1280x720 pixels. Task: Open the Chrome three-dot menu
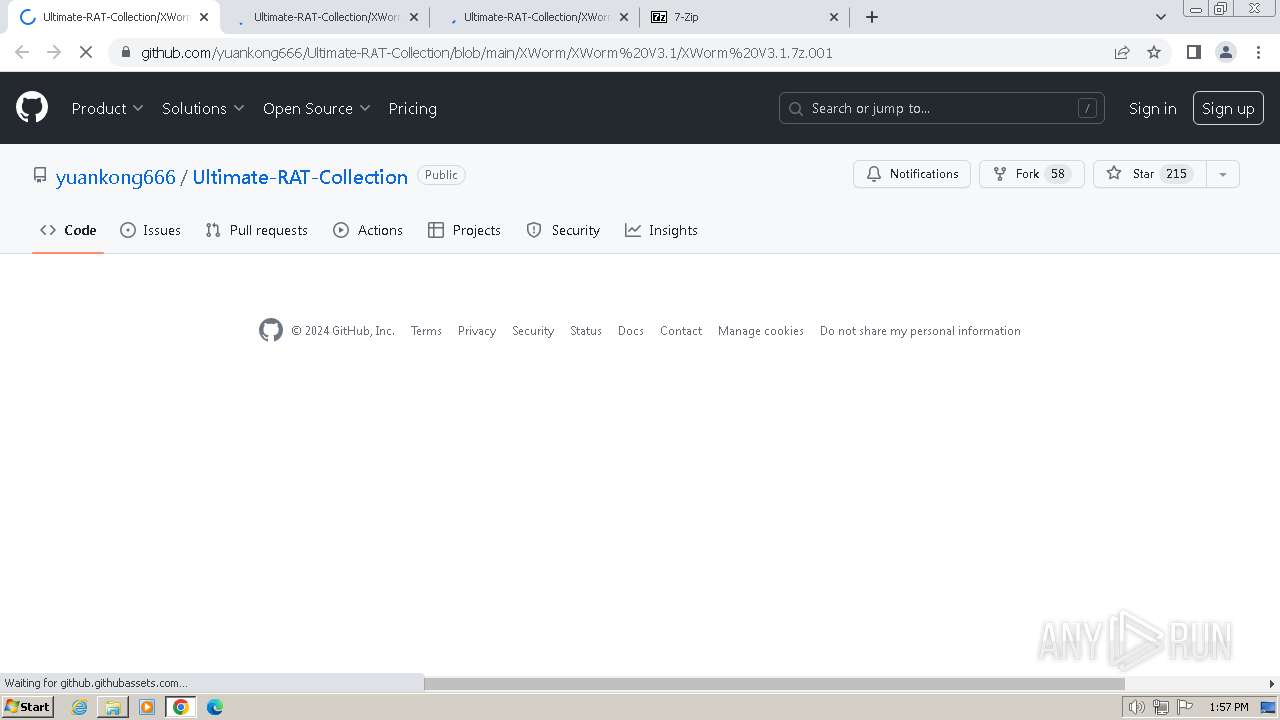point(1257,52)
